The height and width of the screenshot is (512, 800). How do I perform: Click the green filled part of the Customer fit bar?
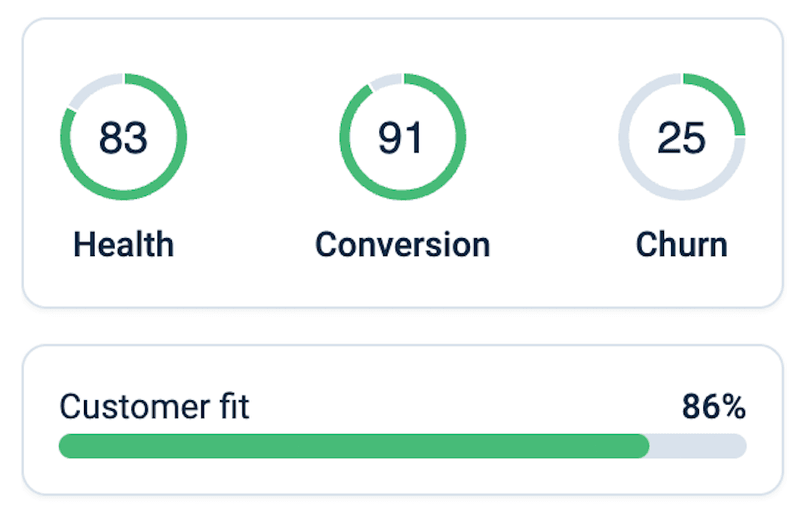350,446
